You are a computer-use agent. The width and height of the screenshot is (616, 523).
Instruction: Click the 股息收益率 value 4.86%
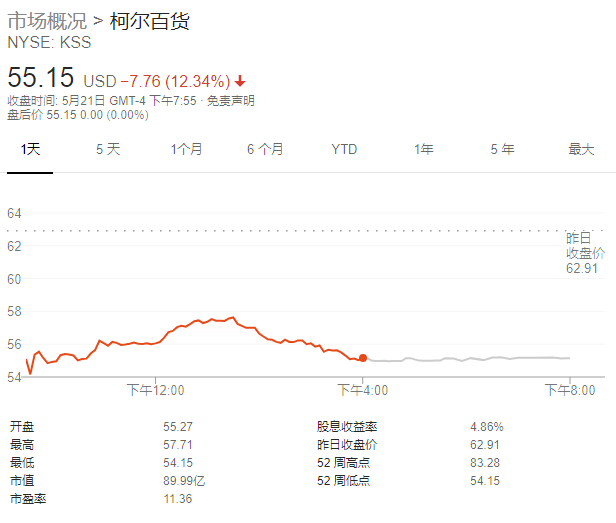(x=487, y=427)
